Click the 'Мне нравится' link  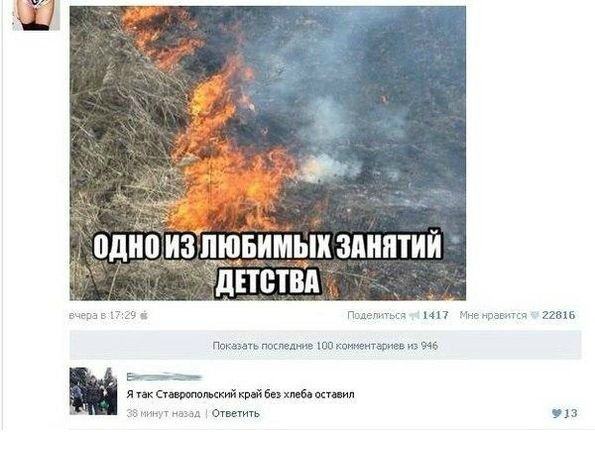493,315
